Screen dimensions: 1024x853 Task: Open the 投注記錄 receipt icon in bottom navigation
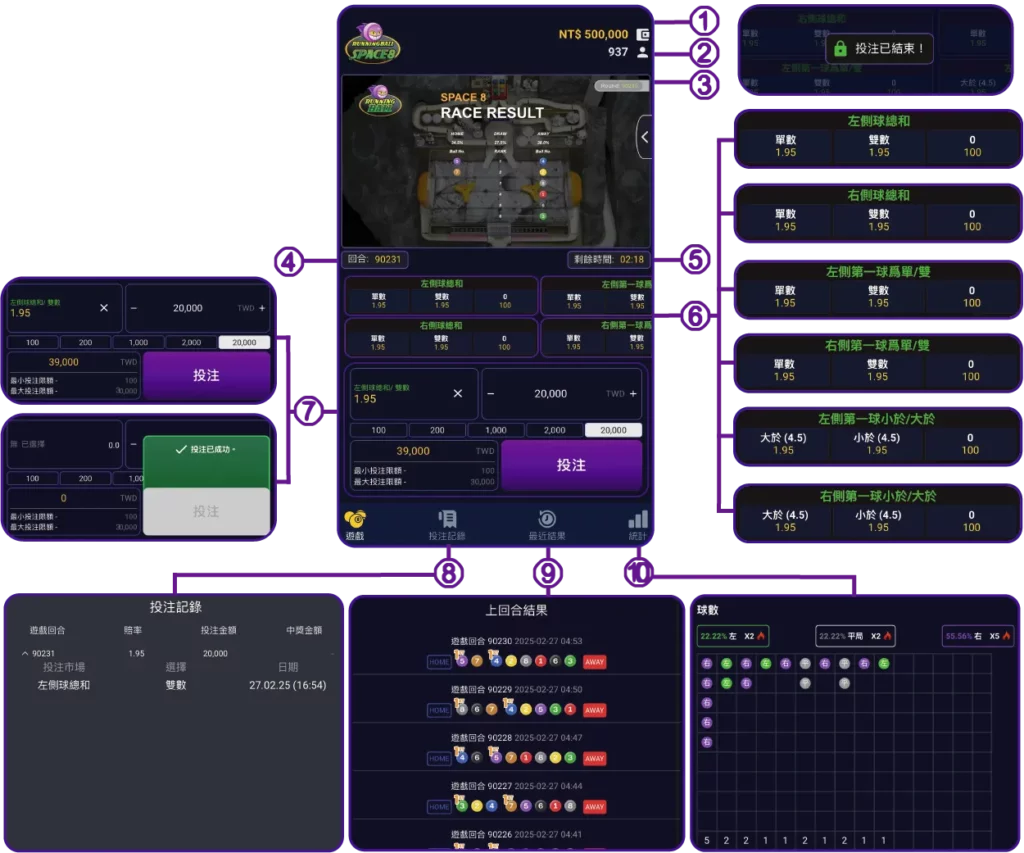[447, 519]
